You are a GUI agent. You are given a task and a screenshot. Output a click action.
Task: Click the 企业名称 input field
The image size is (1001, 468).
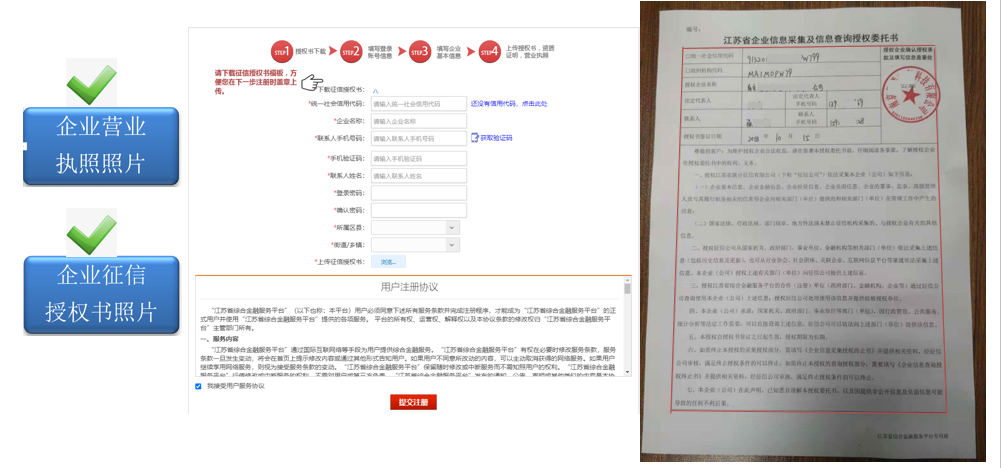click(x=418, y=120)
